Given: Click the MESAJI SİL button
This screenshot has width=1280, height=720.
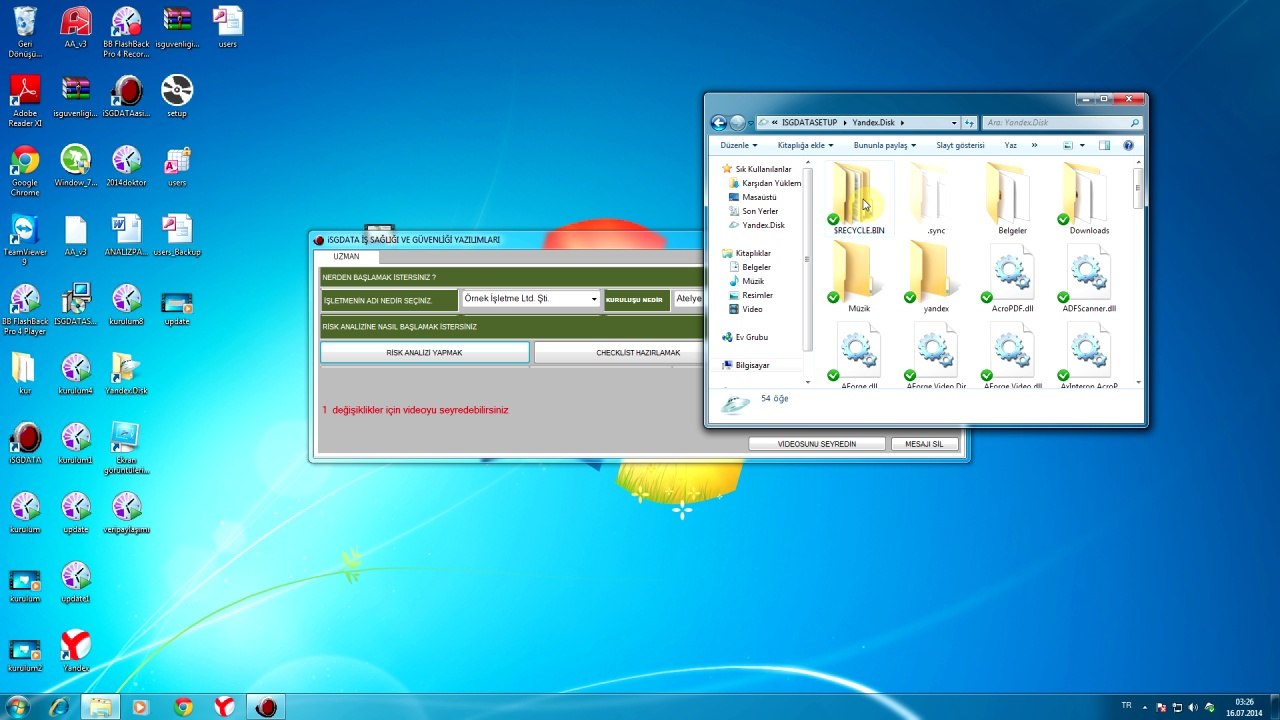Looking at the screenshot, I should tap(924, 444).
